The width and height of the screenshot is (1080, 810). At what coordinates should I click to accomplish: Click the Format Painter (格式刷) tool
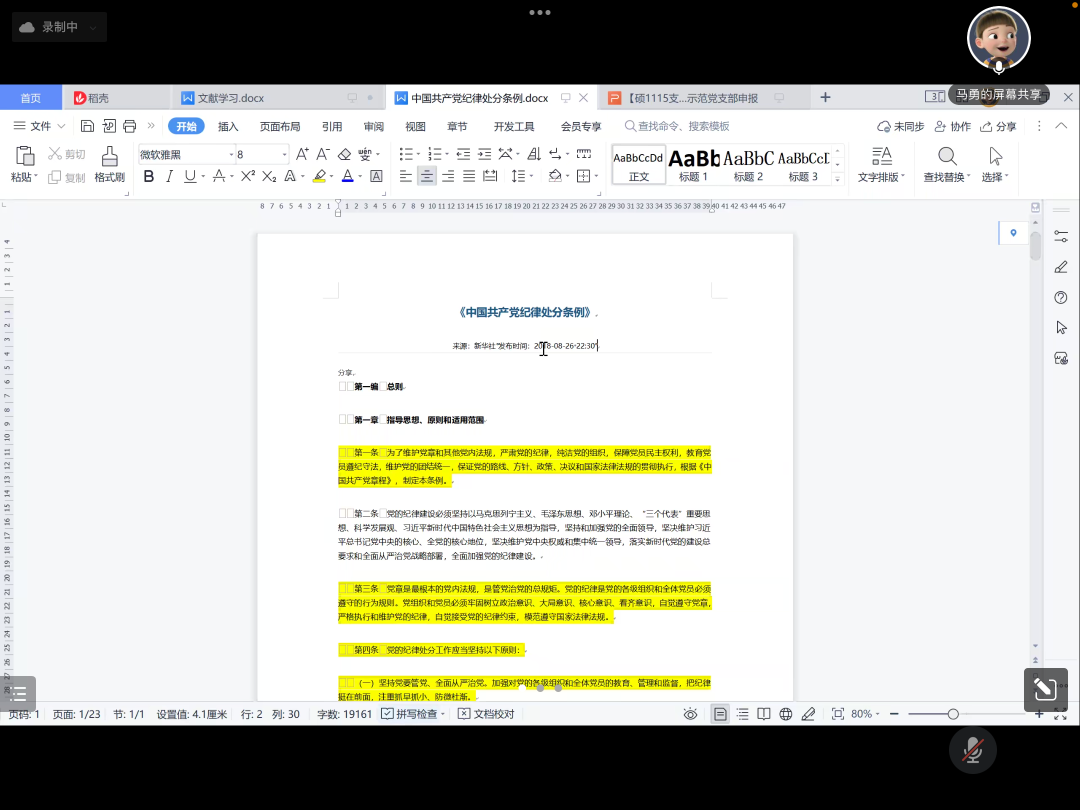coord(109,163)
